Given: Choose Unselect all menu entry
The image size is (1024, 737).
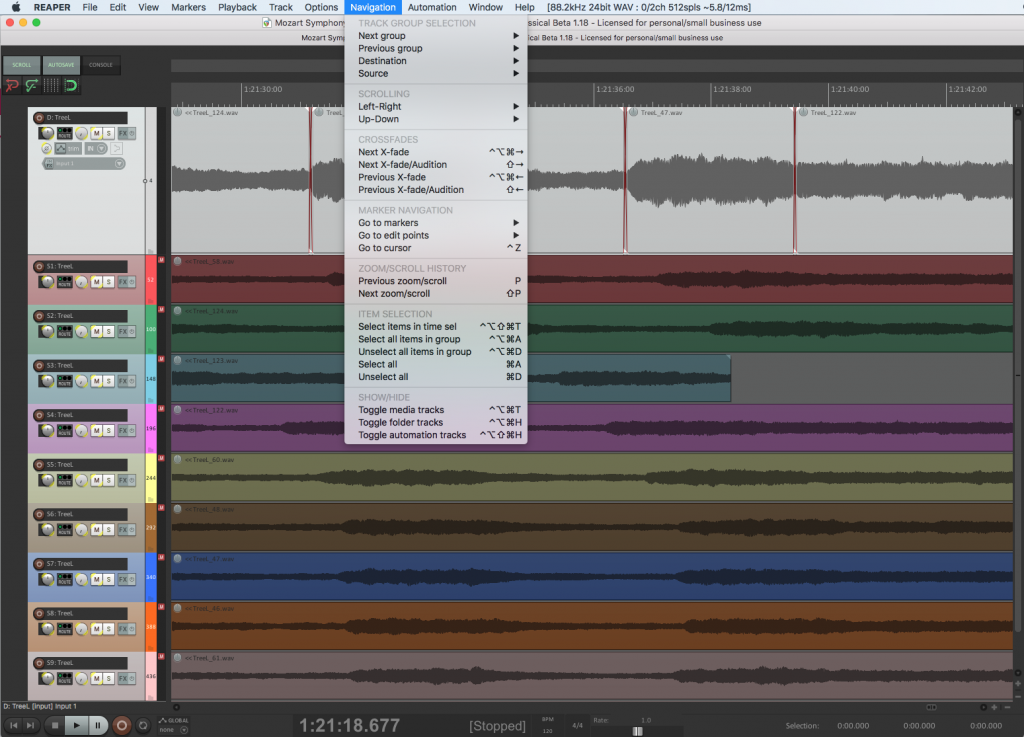Looking at the screenshot, I should [x=436, y=377].
